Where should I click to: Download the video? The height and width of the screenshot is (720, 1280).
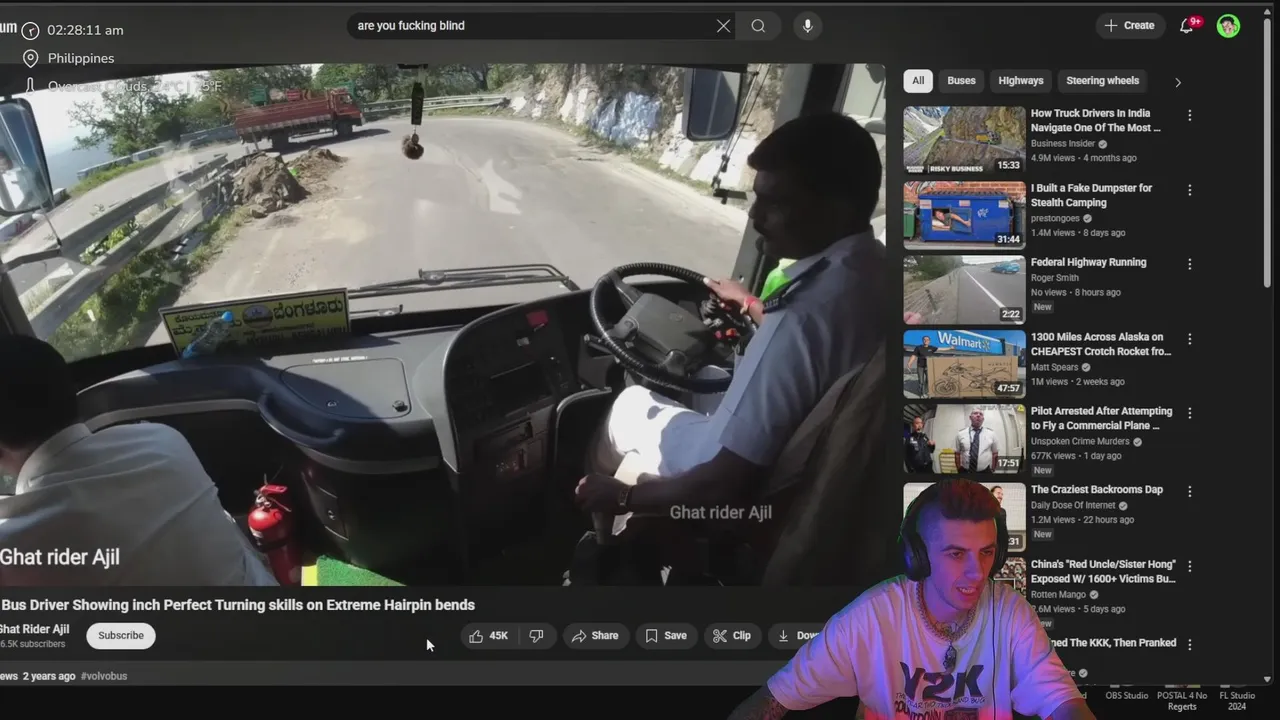coord(797,636)
